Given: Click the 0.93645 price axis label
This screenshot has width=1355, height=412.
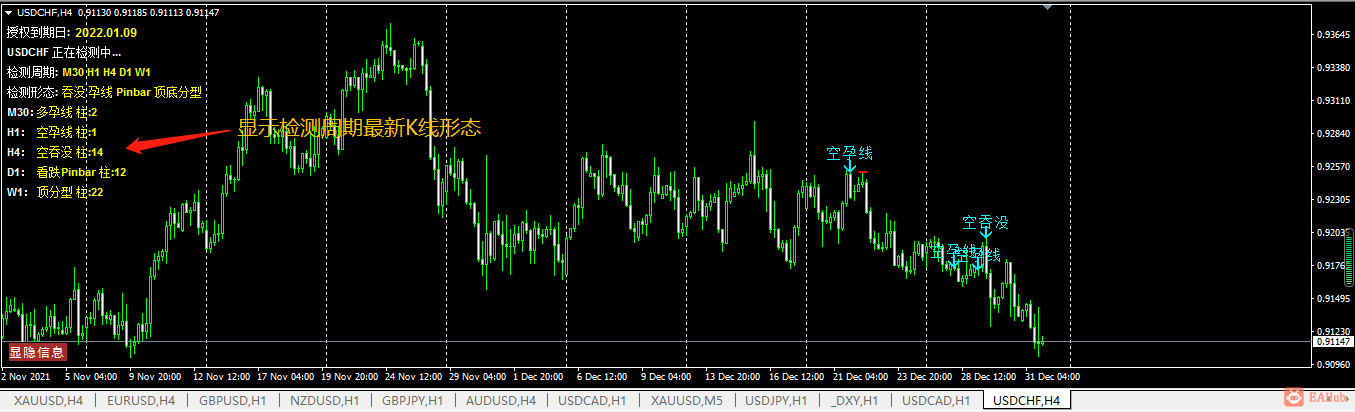Looking at the screenshot, I should [1334, 35].
